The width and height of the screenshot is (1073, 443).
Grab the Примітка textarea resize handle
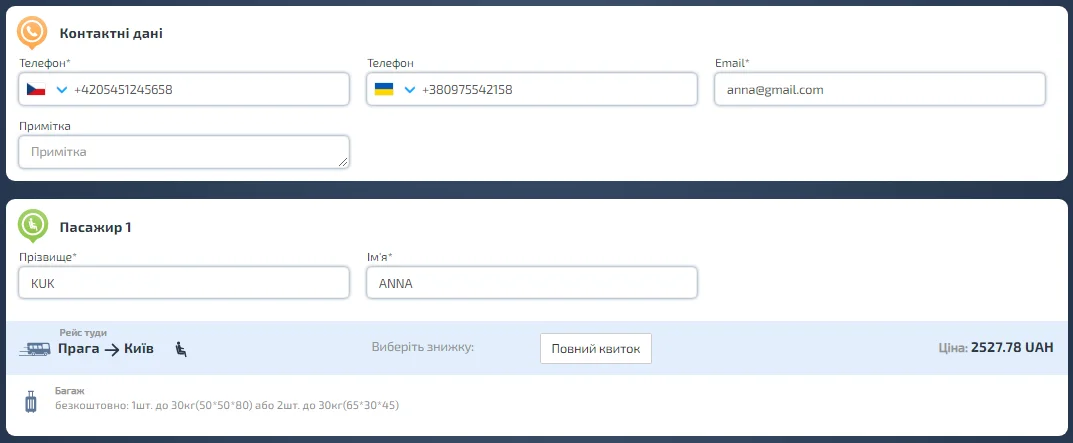click(x=344, y=162)
